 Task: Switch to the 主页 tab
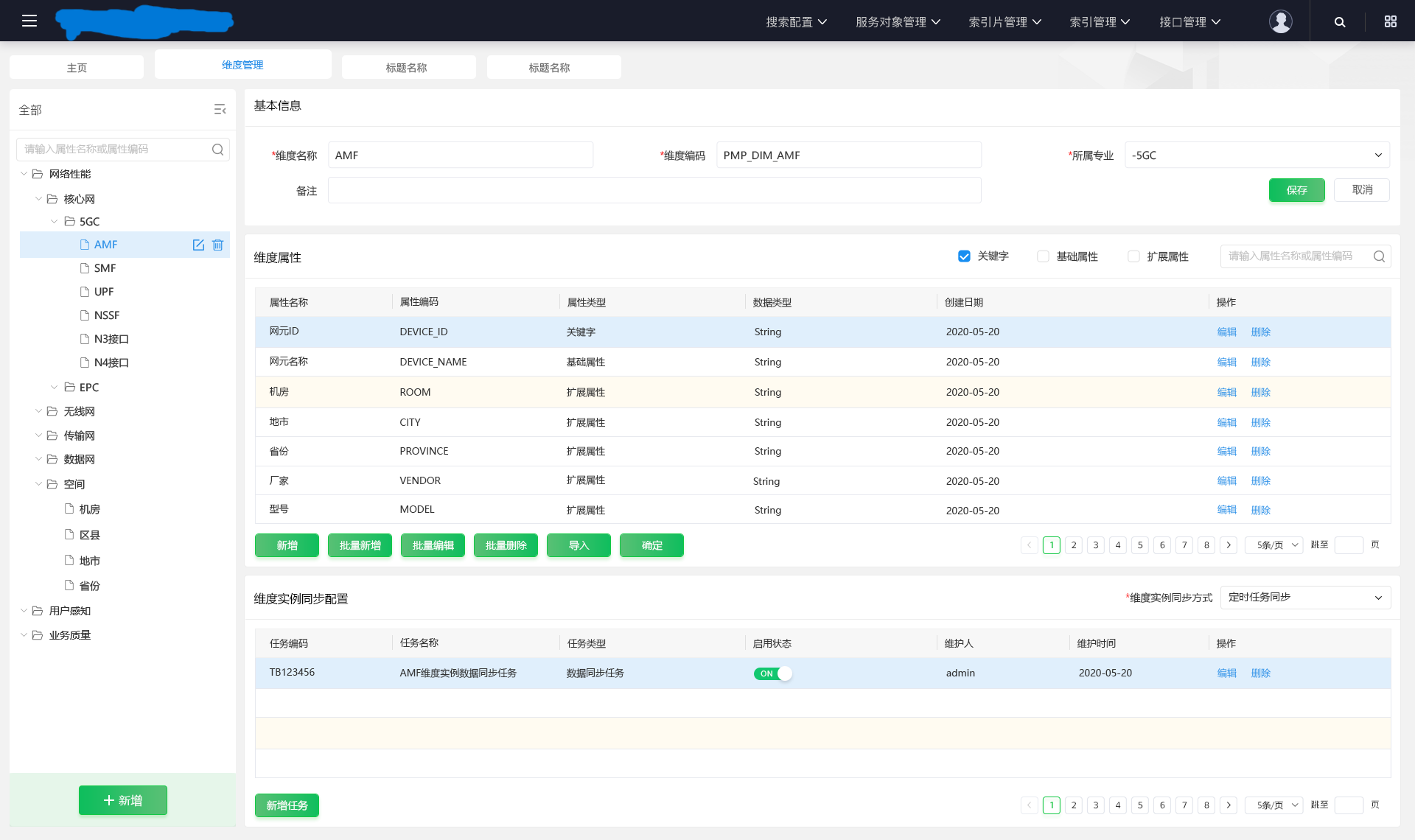pyautogui.click(x=77, y=67)
